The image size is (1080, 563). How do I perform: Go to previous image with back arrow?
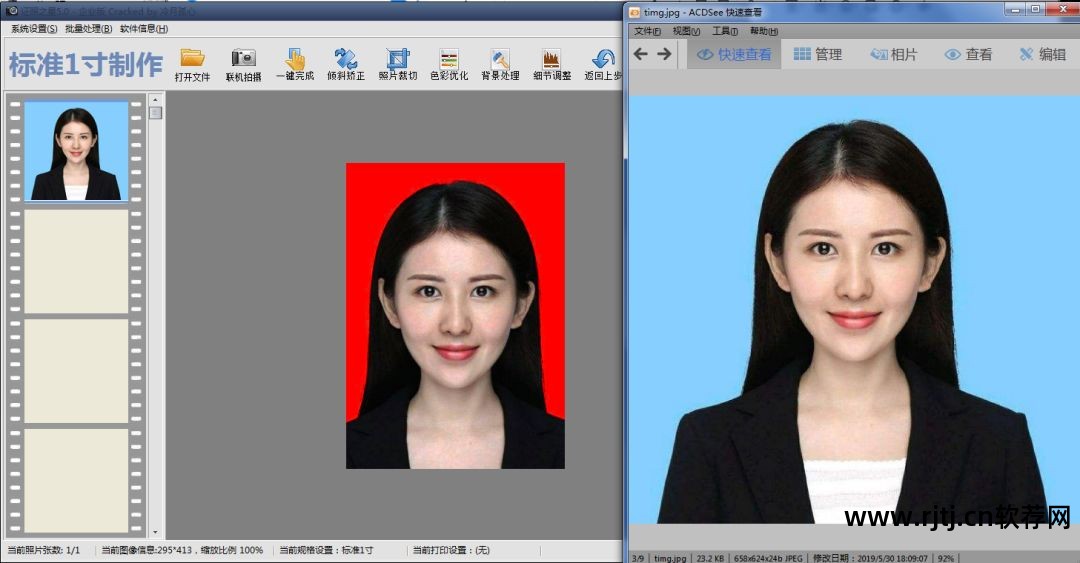[641, 54]
